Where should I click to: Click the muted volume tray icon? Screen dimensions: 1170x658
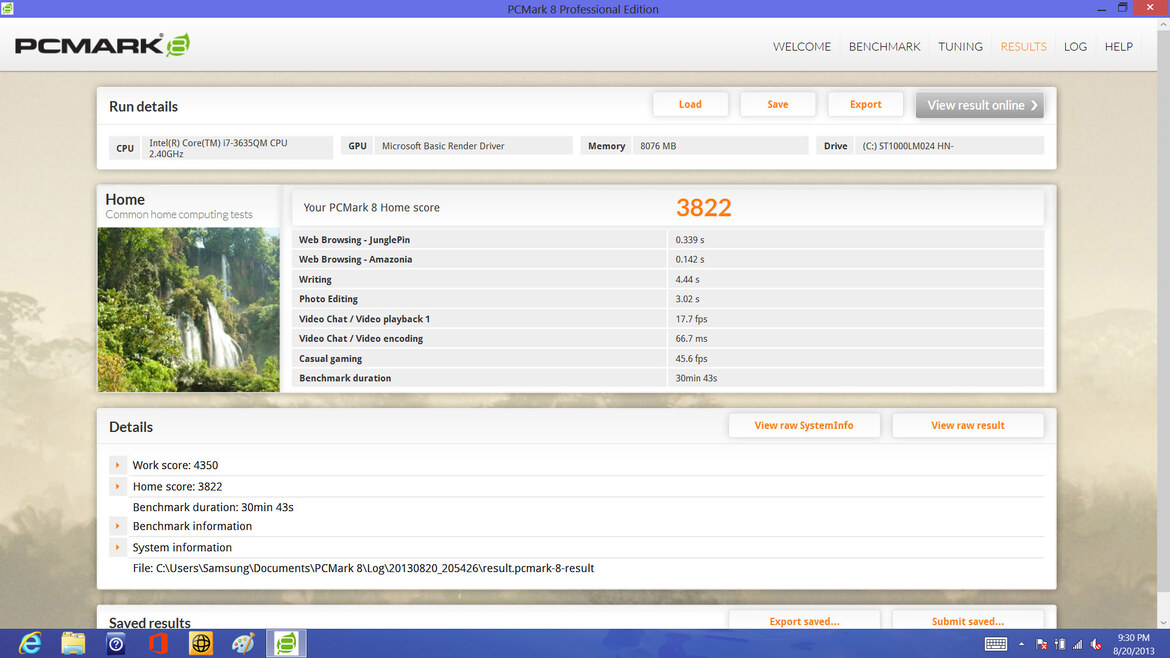pos(1095,644)
